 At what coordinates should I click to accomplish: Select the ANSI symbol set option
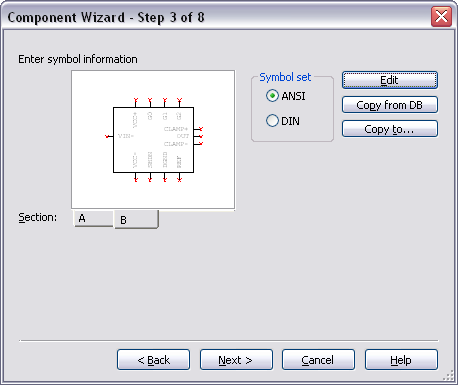(286, 96)
